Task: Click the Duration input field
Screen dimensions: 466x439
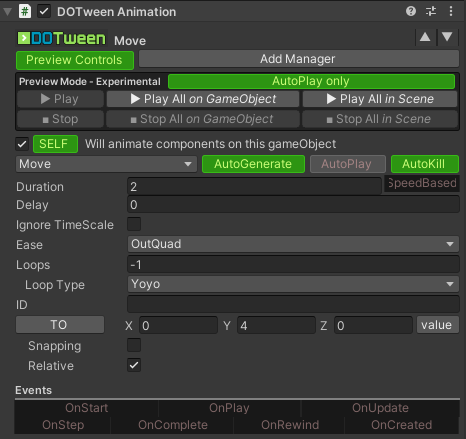Action: (254, 187)
